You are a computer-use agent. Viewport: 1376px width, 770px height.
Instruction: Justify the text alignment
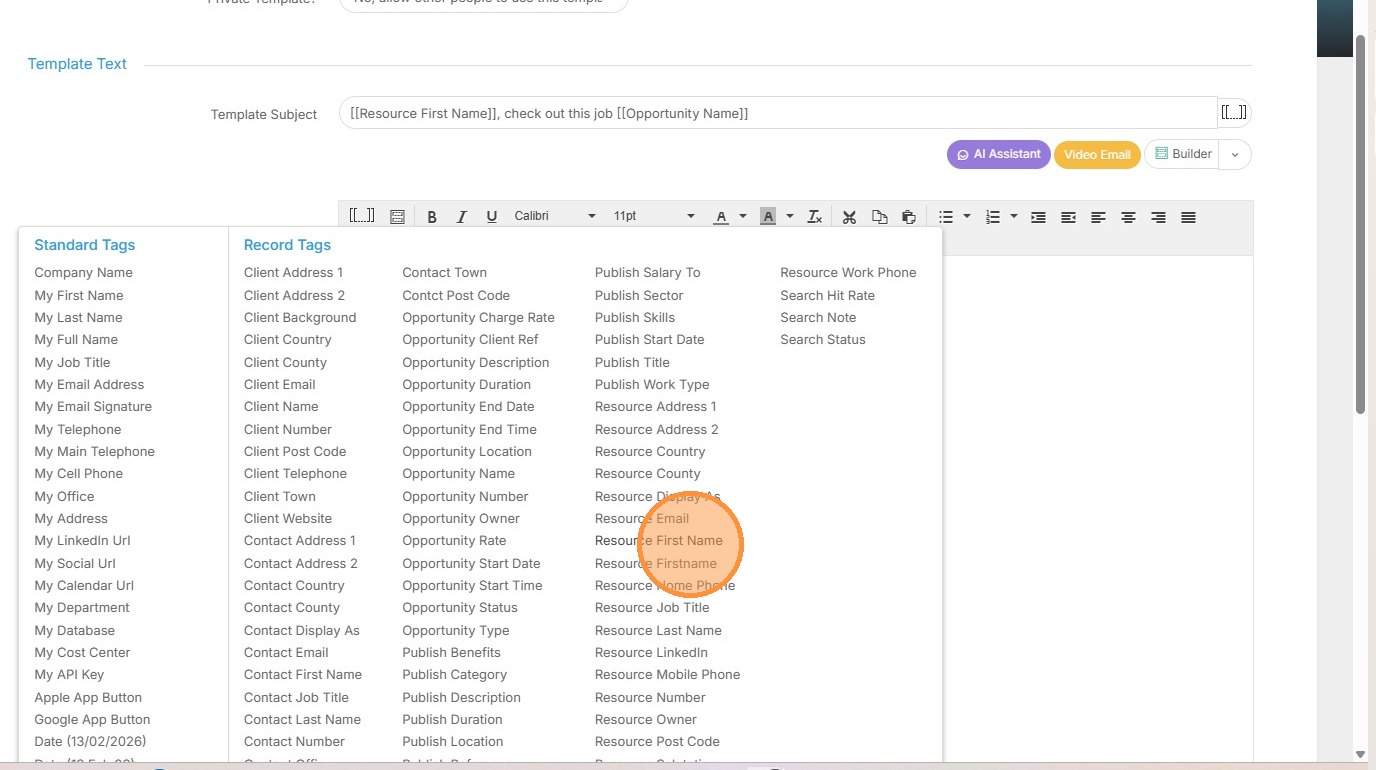[1188, 217]
